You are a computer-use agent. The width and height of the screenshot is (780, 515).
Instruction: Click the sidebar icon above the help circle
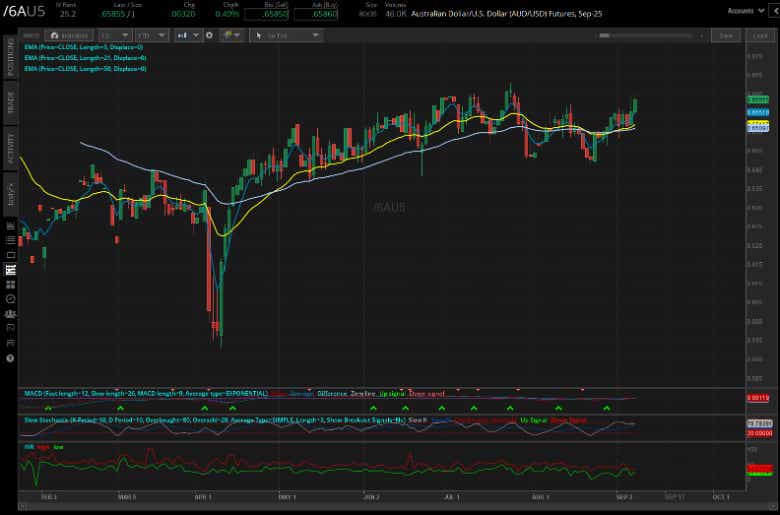[10, 343]
